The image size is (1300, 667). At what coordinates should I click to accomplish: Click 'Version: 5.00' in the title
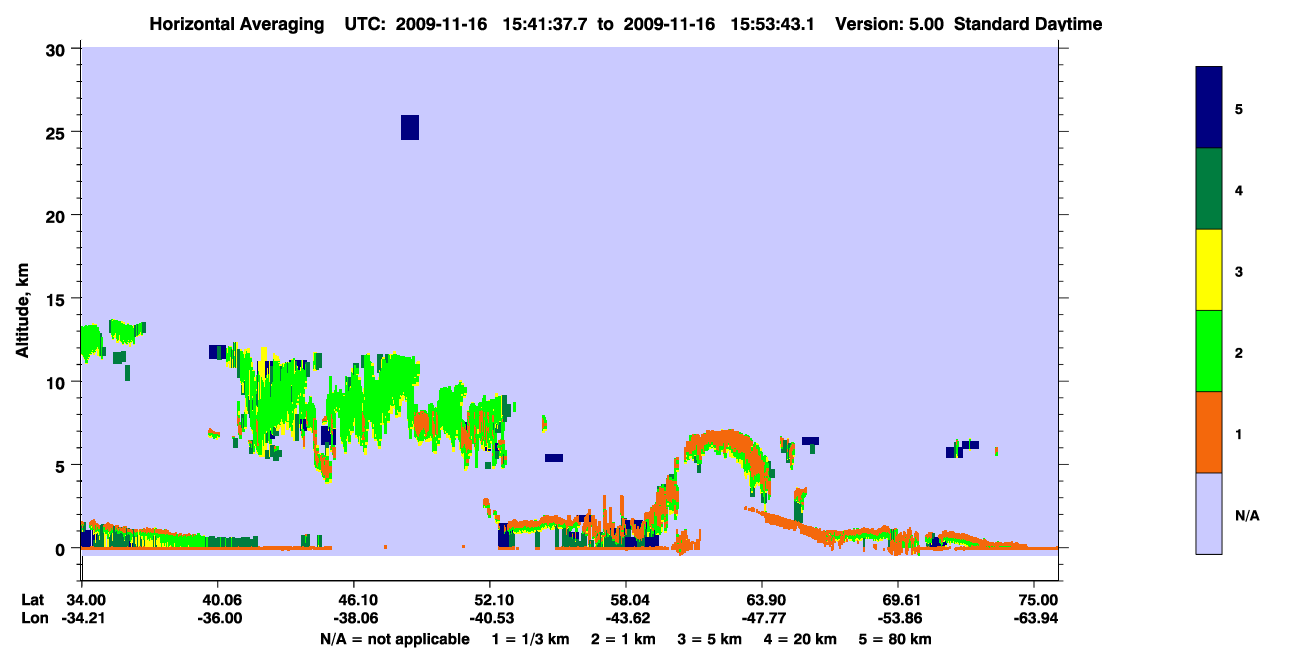click(890, 24)
